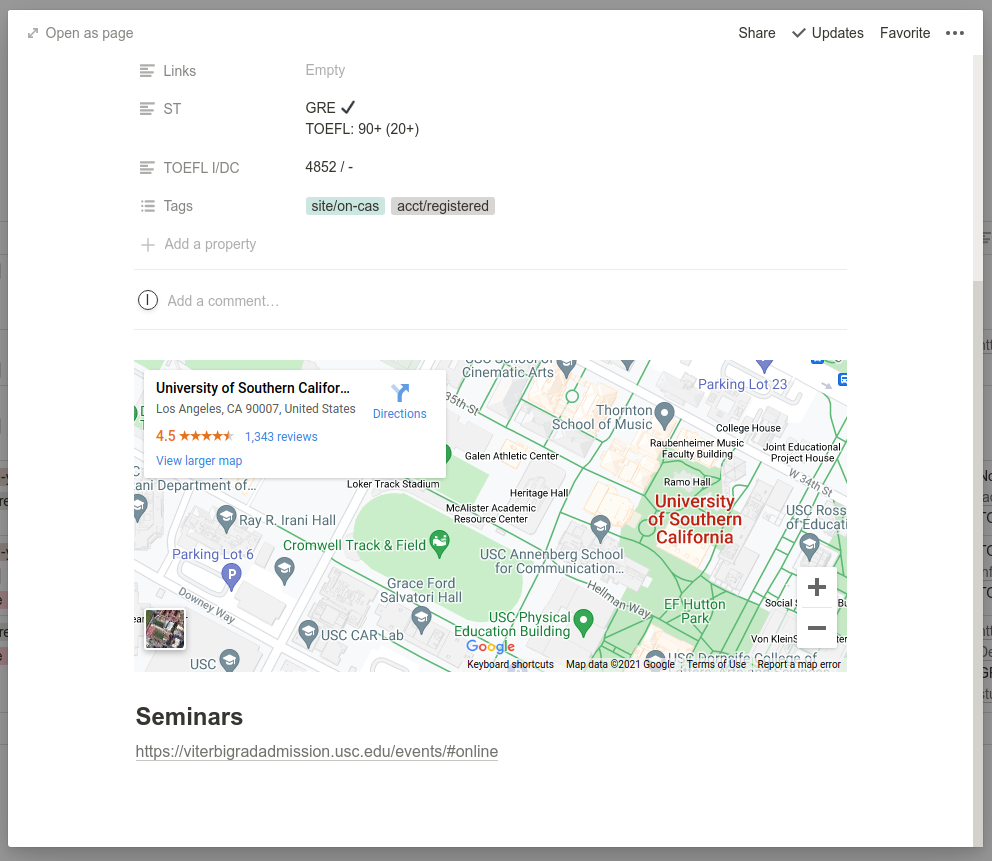Edit the '4852 / -' TOEFL I/DC value
Viewport: 992px width, 861px height.
coord(329,167)
